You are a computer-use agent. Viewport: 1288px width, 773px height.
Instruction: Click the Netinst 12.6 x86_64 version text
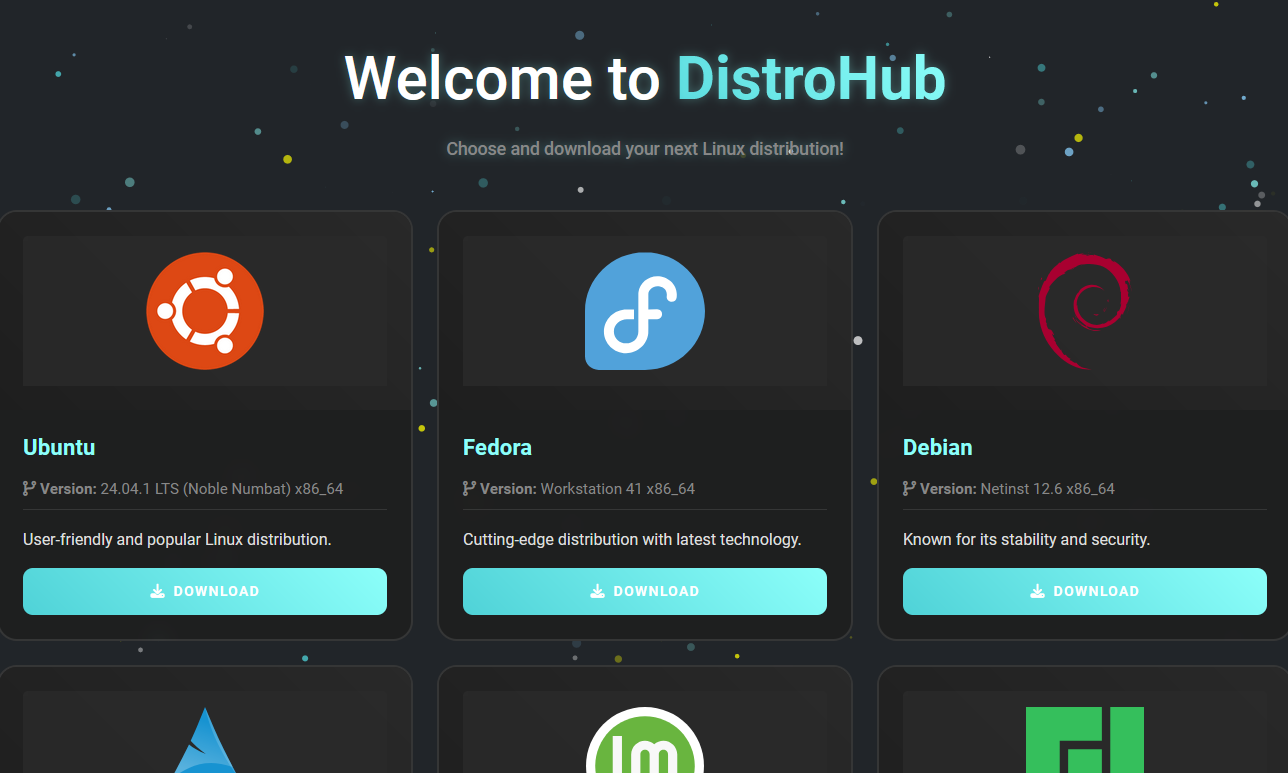point(1048,489)
